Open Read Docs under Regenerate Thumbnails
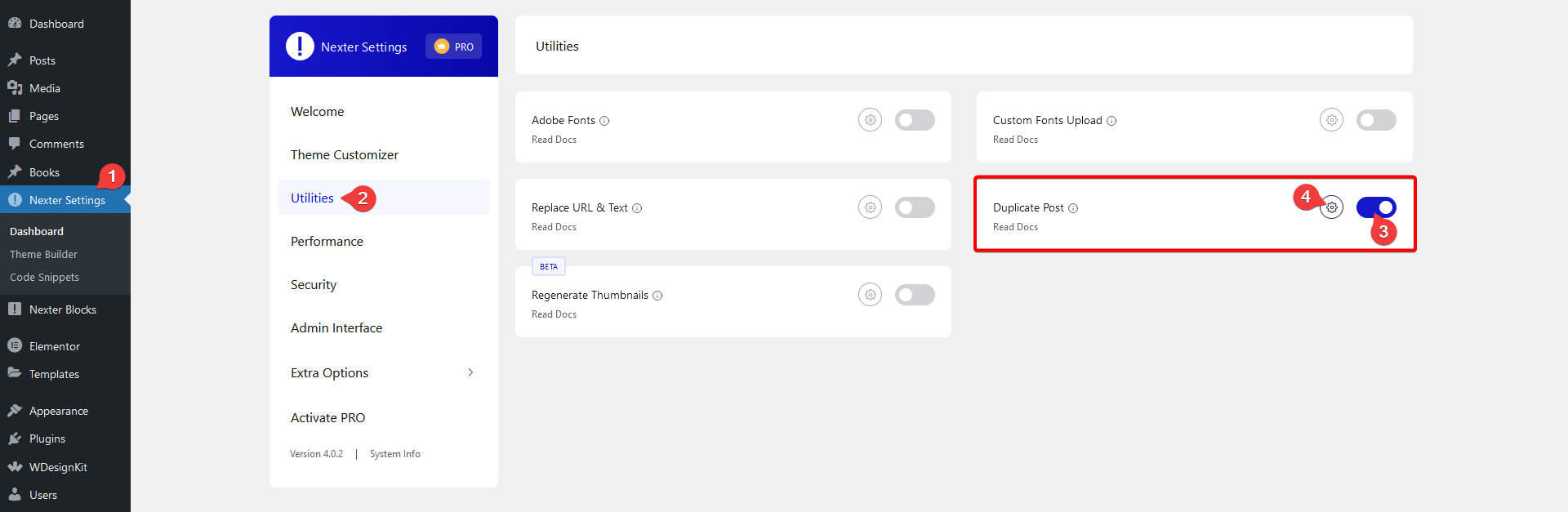This screenshot has width=1568, height=512. click(x=554, y=314)
